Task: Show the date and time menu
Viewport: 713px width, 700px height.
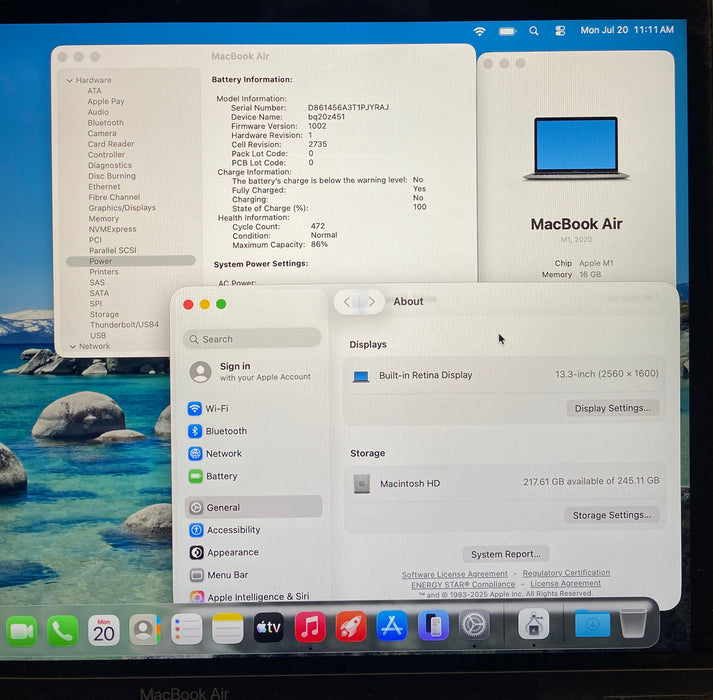Action: click(627, 30)
